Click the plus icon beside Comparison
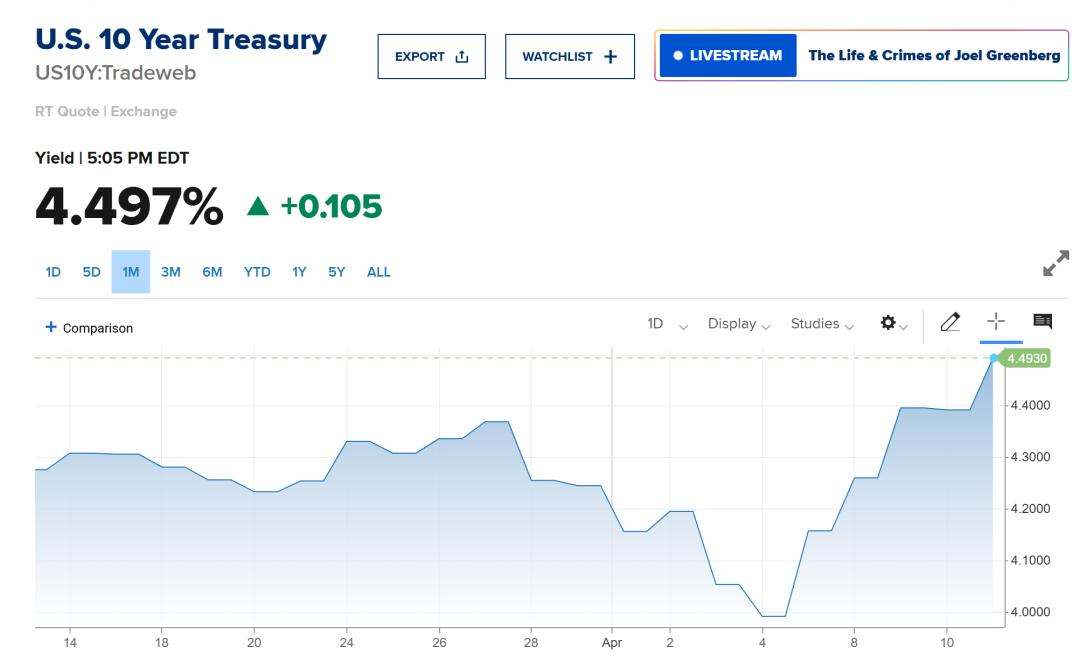1080x668 pixels. pyautogui.click(x=51, y=327)
